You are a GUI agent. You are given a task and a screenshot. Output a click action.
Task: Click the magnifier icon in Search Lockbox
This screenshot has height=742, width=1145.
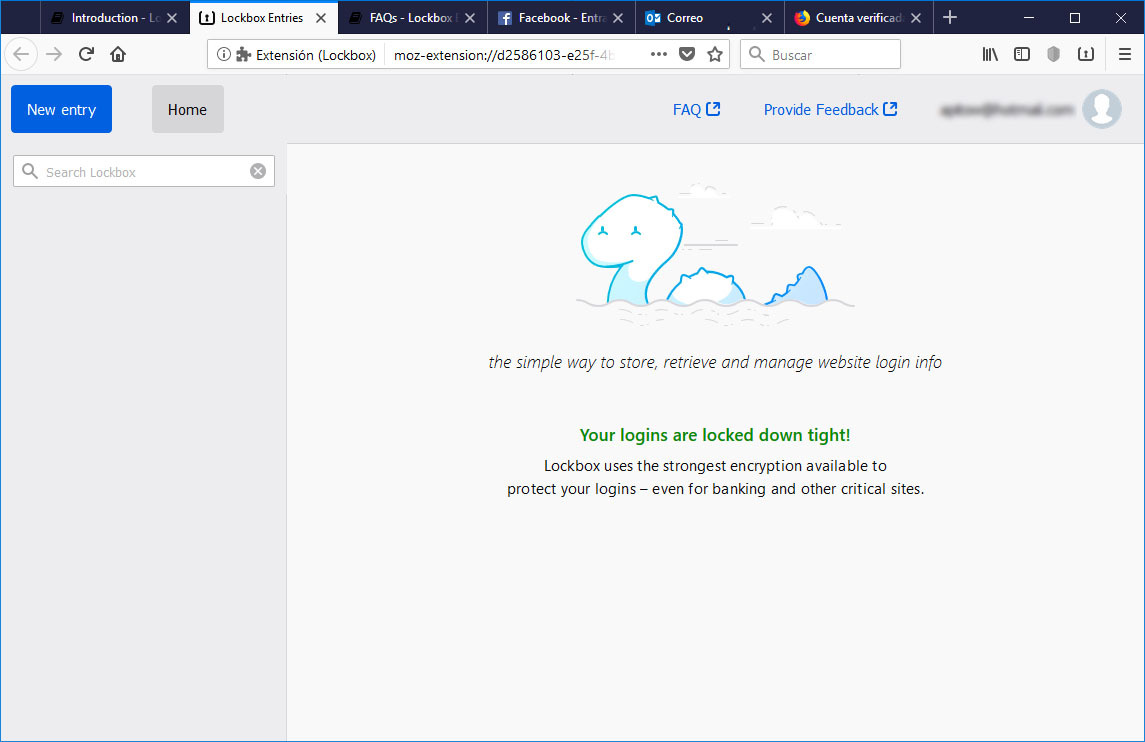click(x=30, y=171)
